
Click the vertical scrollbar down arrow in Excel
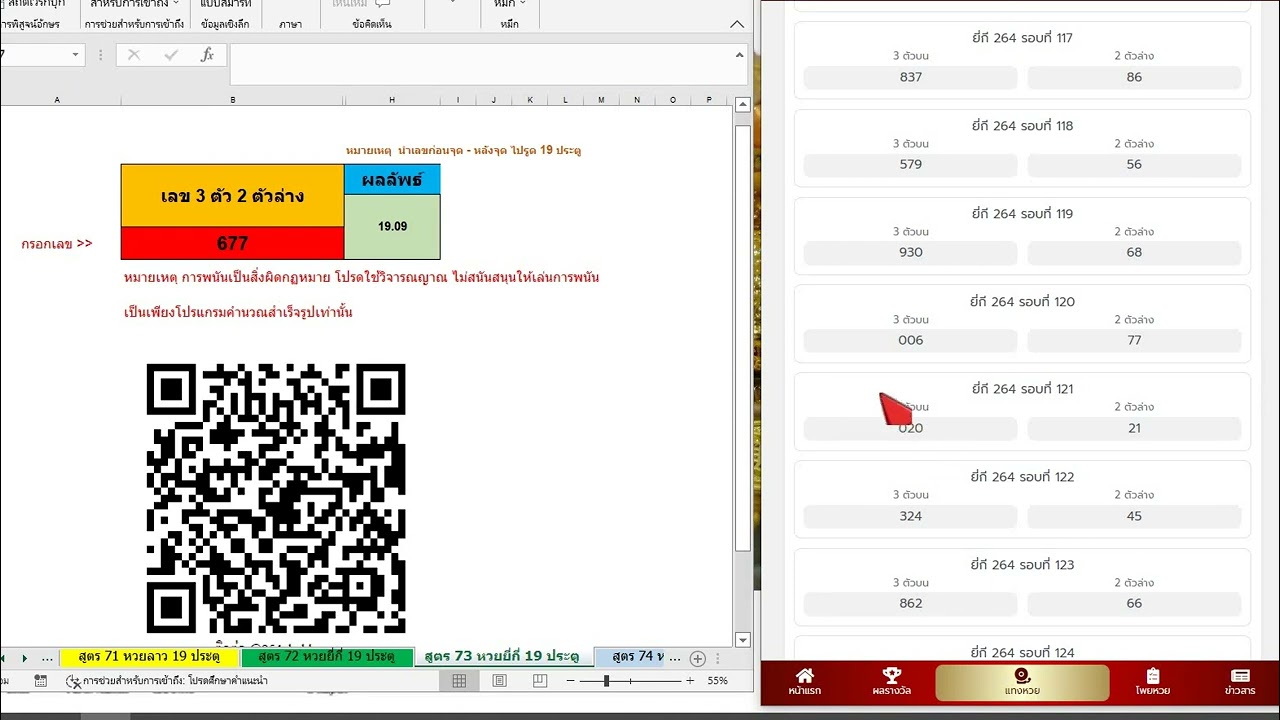point(743,640)
